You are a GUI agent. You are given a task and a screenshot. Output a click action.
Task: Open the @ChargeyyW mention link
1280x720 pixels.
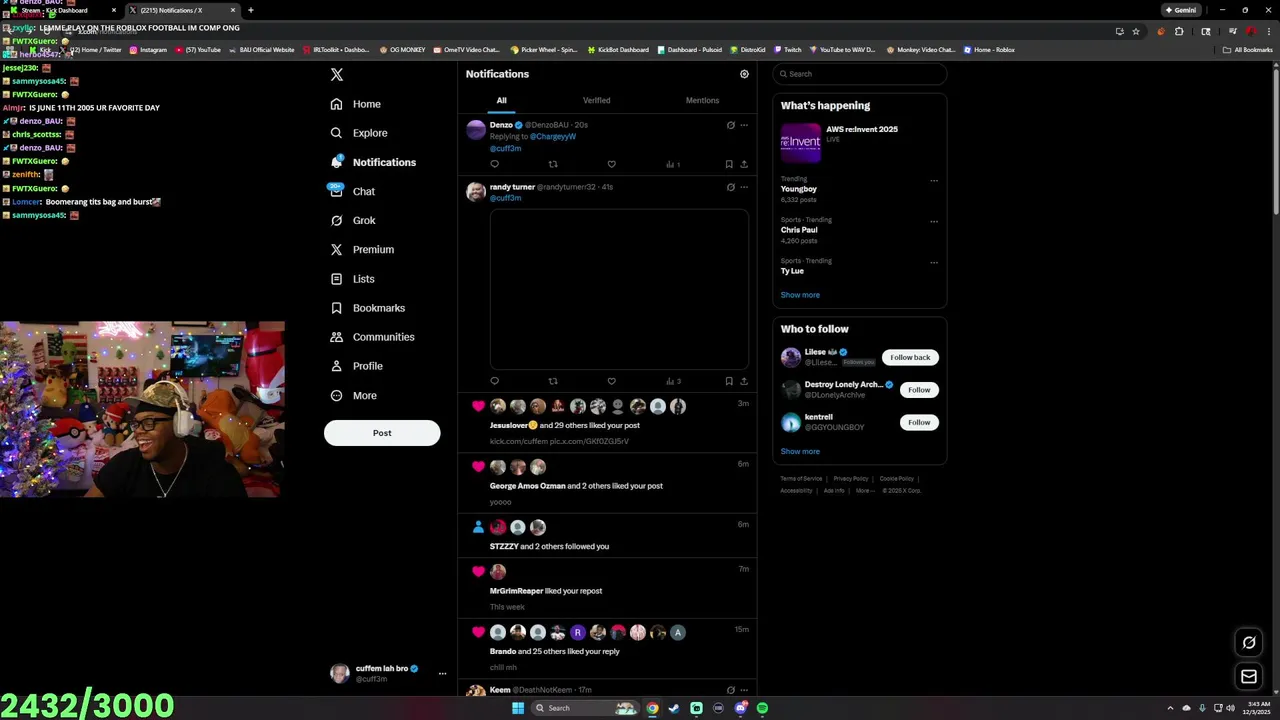pos(553,137)
